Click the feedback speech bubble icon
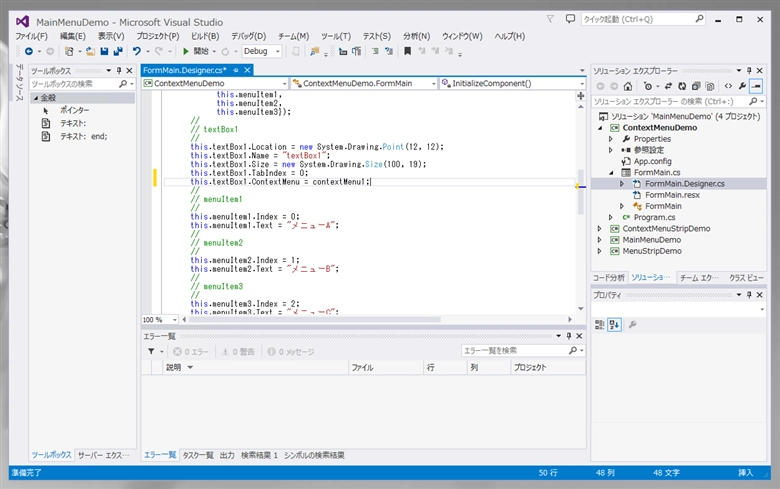 570,19
